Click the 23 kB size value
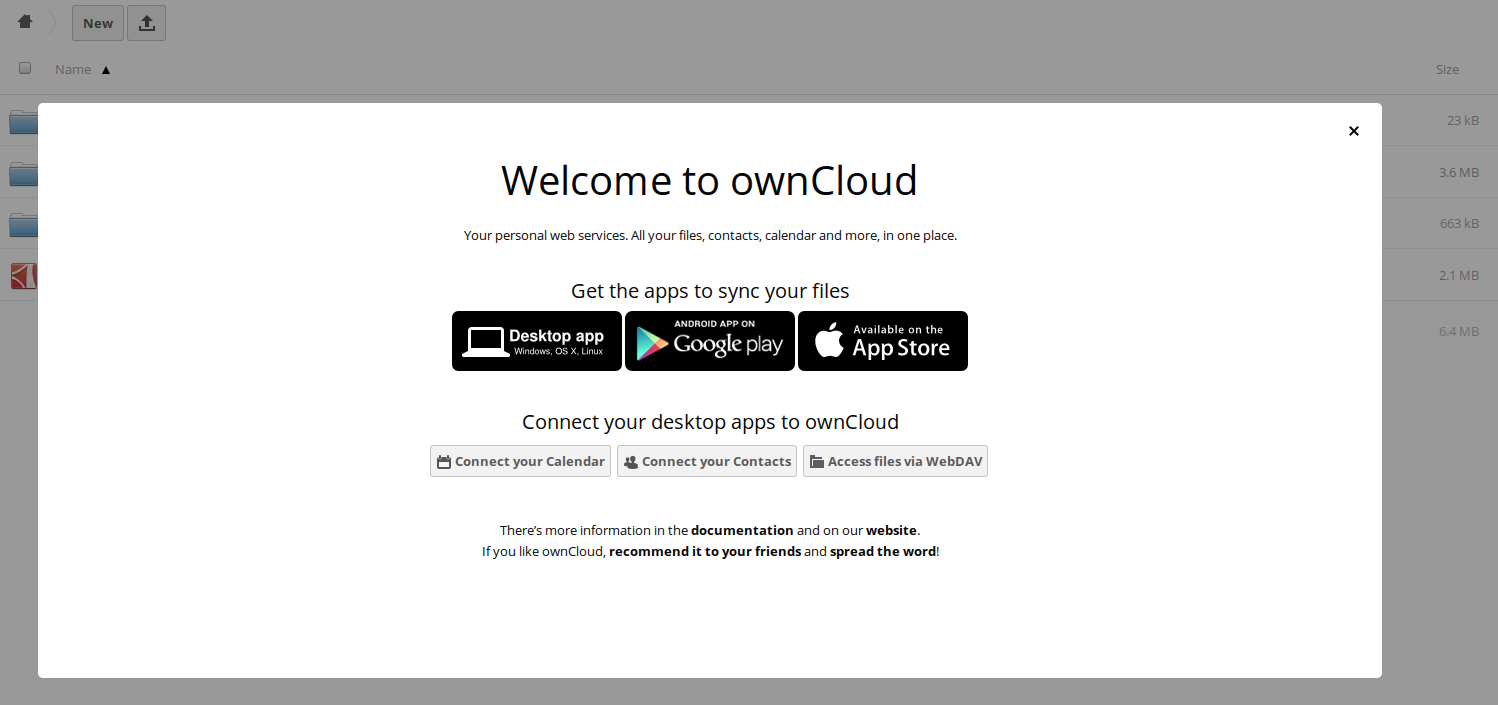1498x705 pixels. 1463,120
